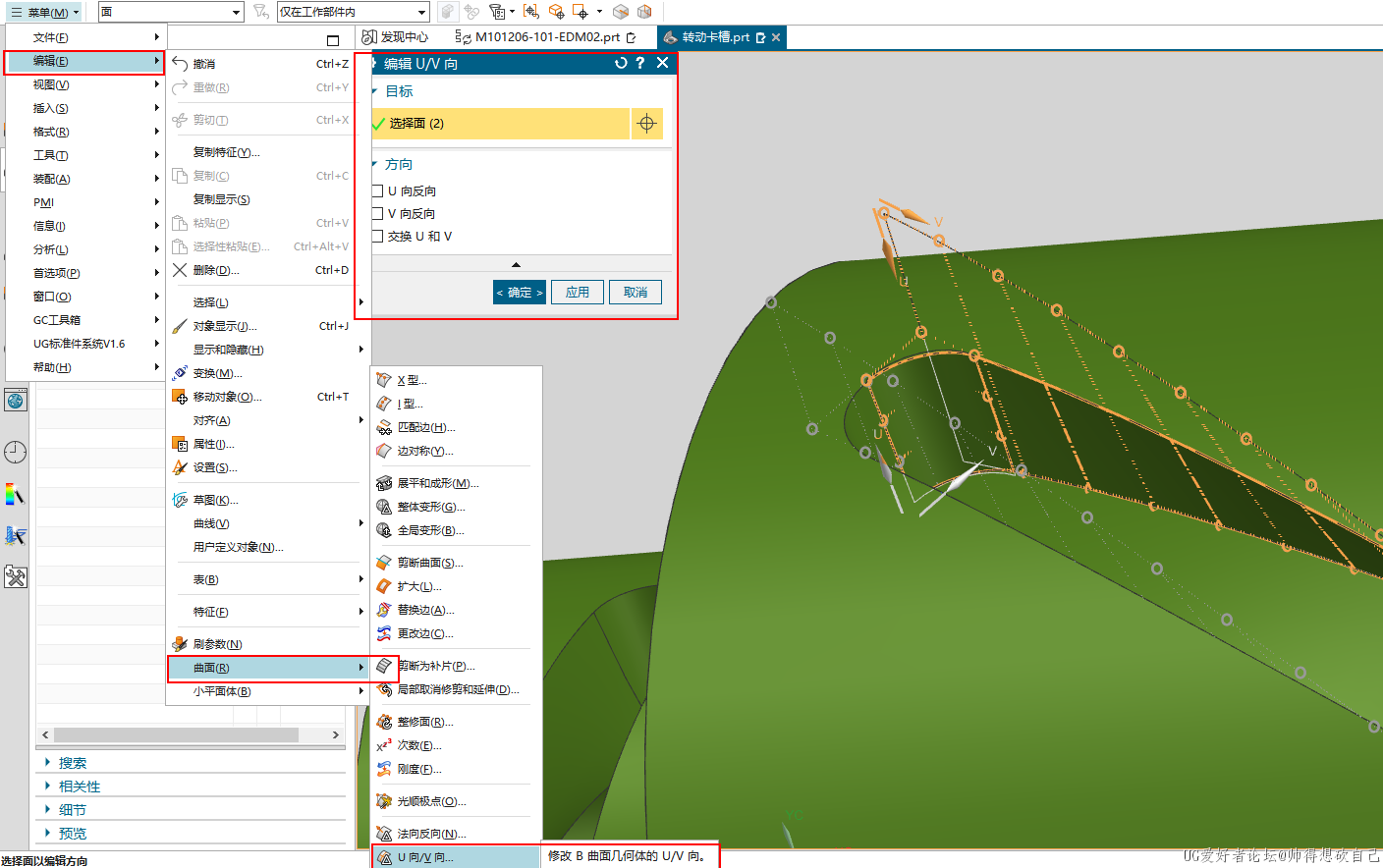Open the 首选项(P) menu
1383x868 pixels.
84,273
